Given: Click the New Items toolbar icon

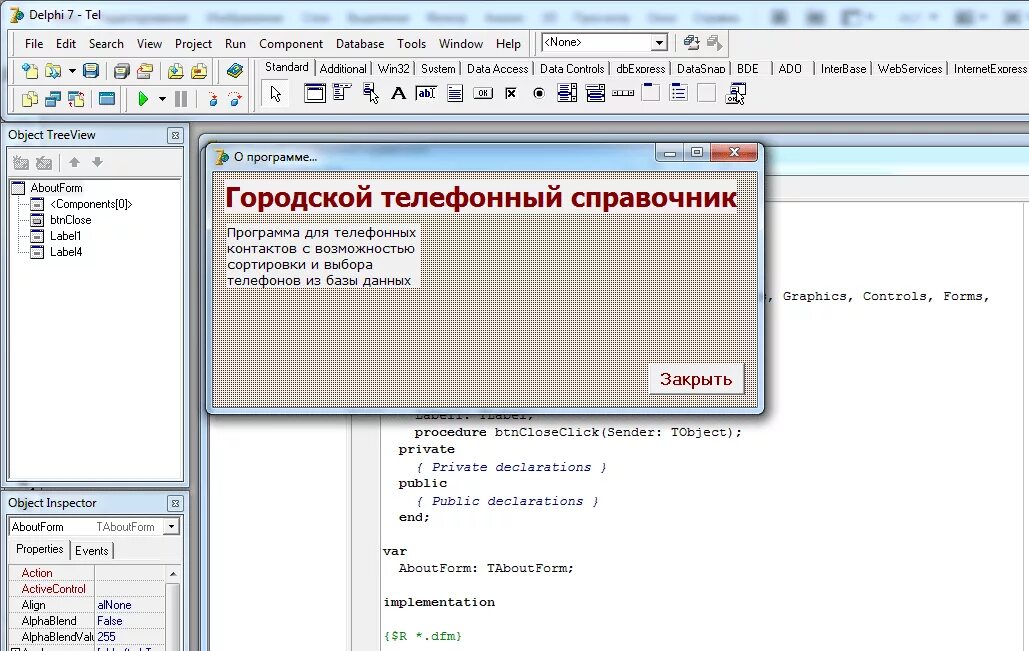Looking at the screenshot, I should click(30, 70).
